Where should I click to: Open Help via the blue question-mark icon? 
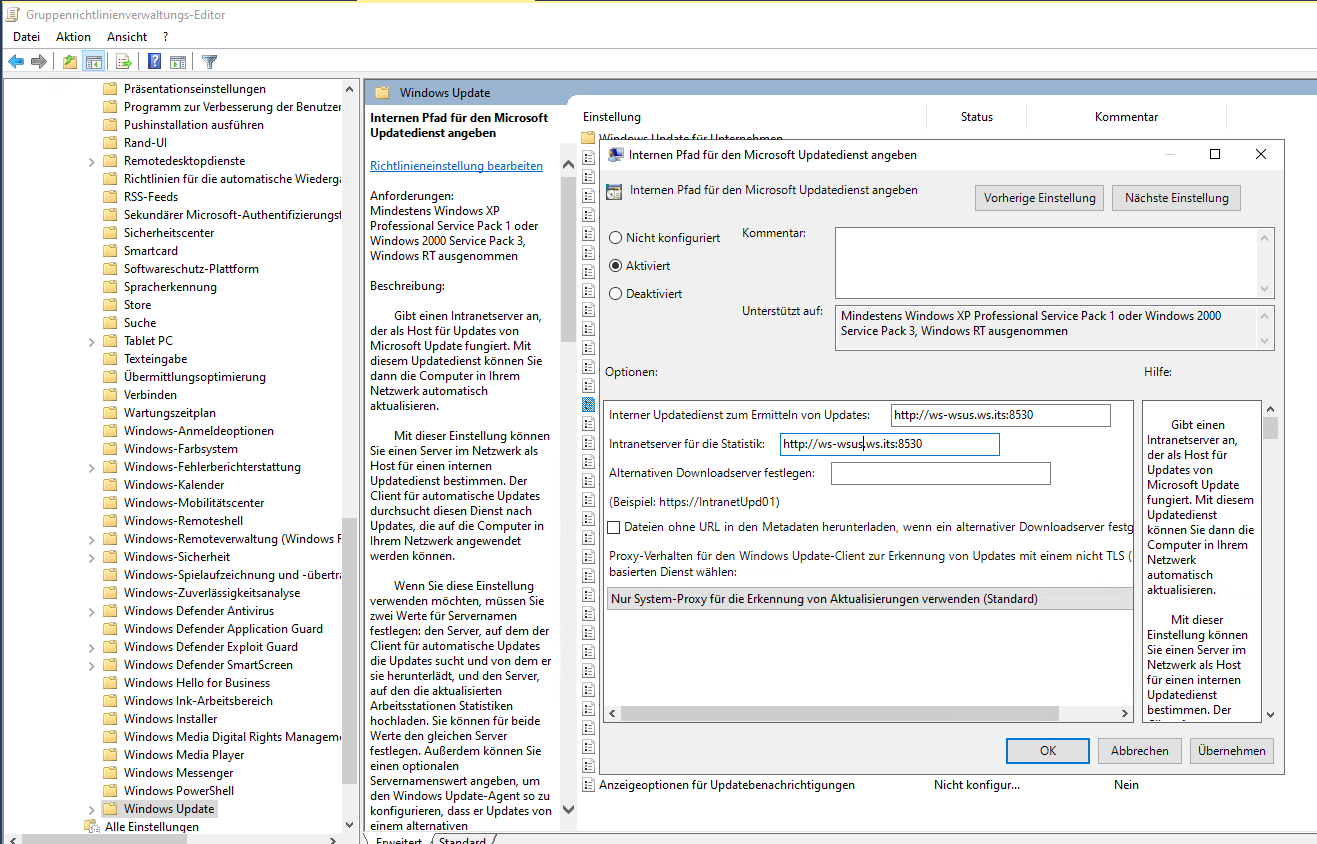[x=155, y=62]
